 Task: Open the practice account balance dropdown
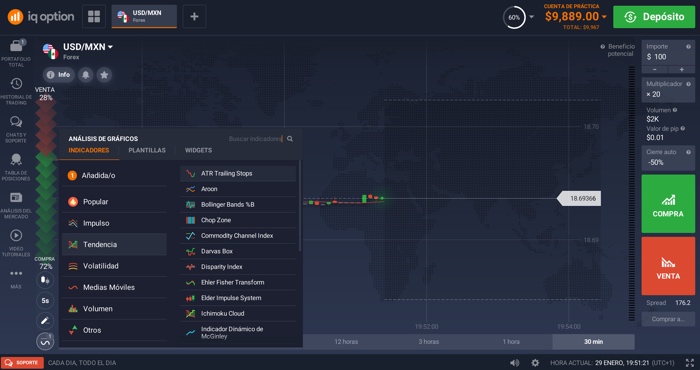604,17
